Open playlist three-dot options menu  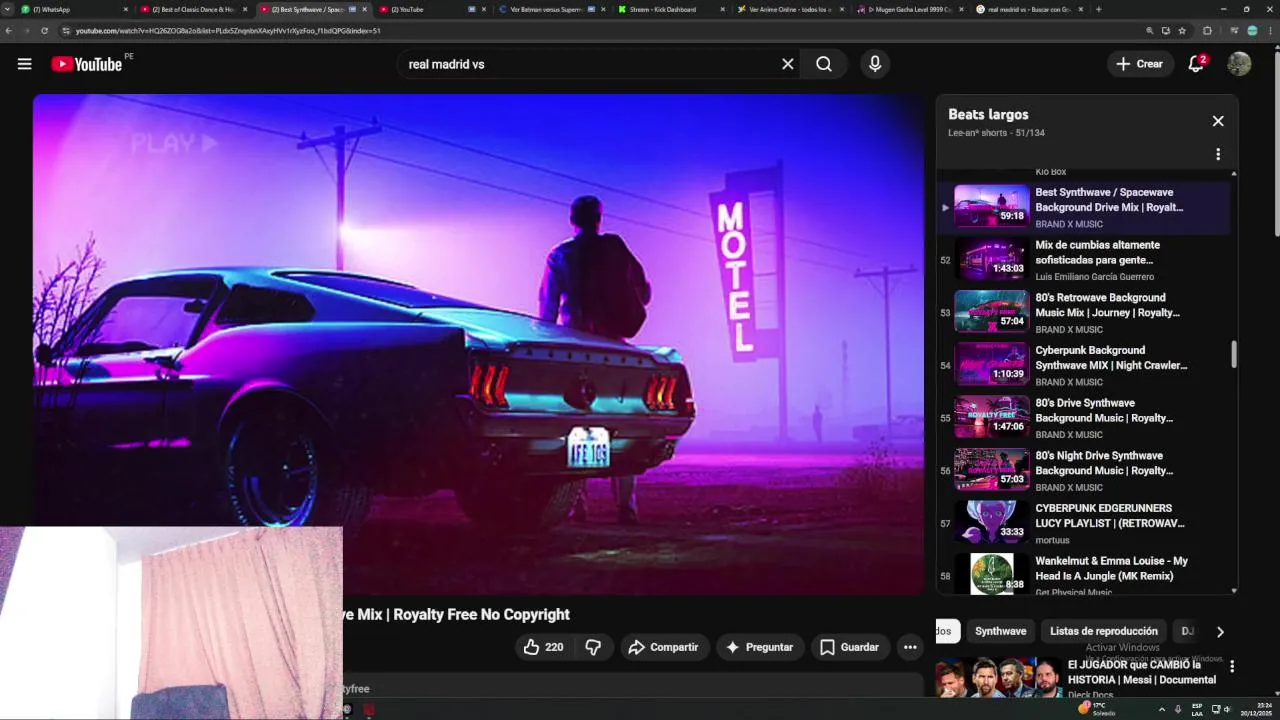coord(1218,154)
